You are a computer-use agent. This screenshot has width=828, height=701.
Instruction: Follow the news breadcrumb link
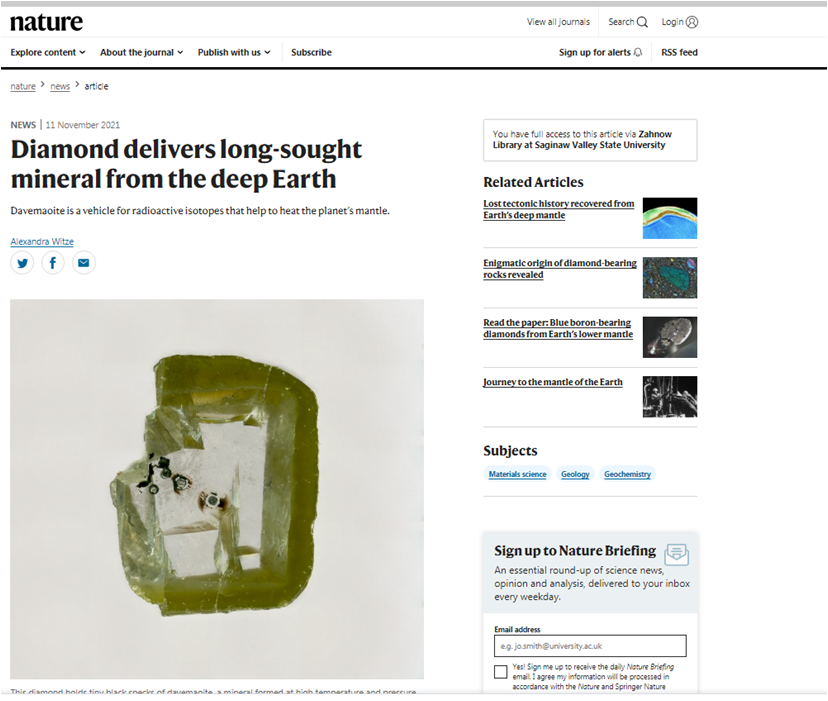click(x=60, y=86)
